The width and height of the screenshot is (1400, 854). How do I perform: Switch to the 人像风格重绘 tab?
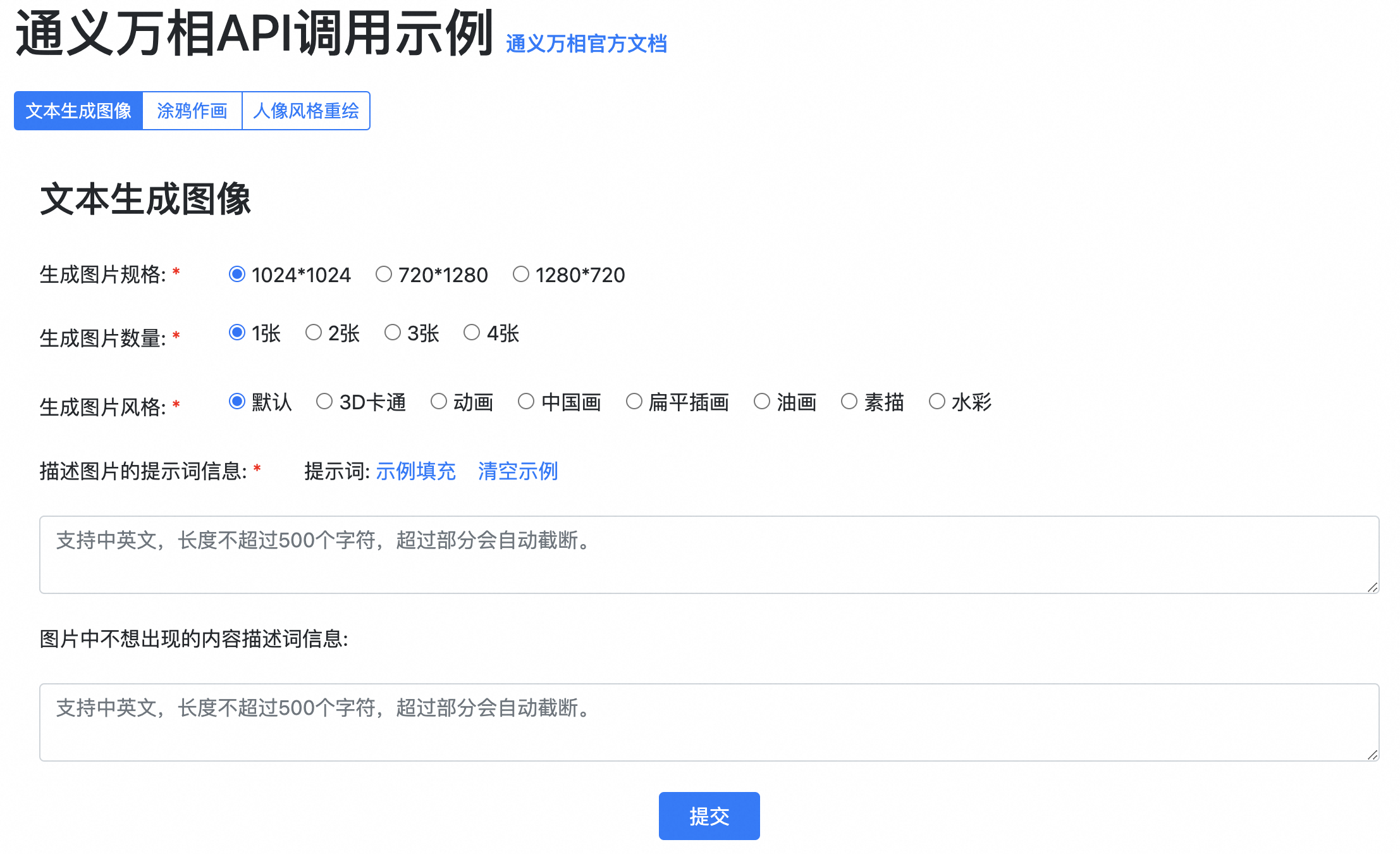[306, 111]
